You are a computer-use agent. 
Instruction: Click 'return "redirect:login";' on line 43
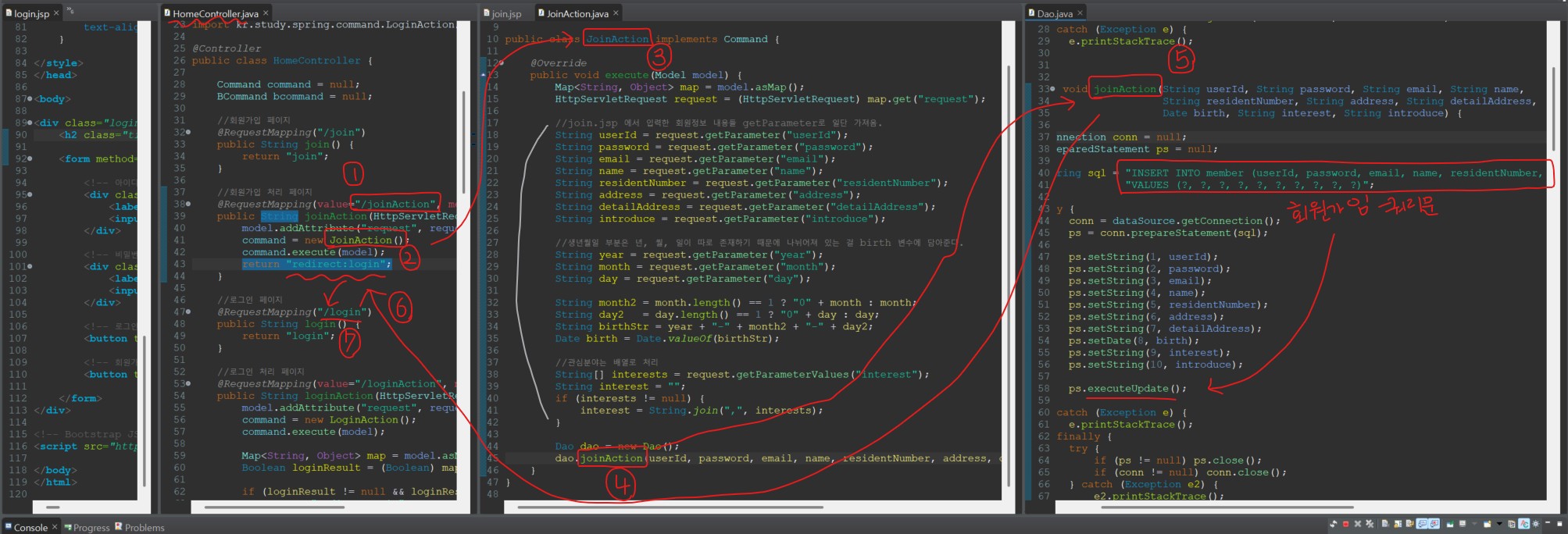click(316, 264)
